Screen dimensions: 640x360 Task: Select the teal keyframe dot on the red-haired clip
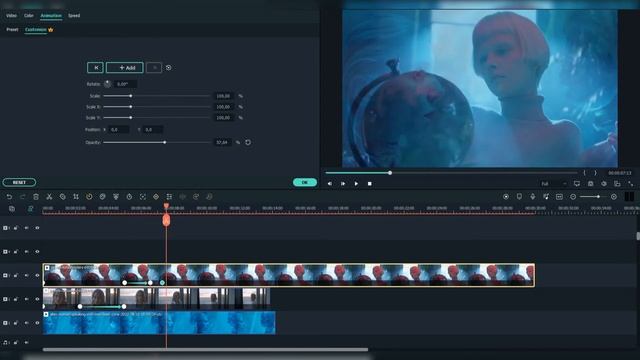[162, 282]
